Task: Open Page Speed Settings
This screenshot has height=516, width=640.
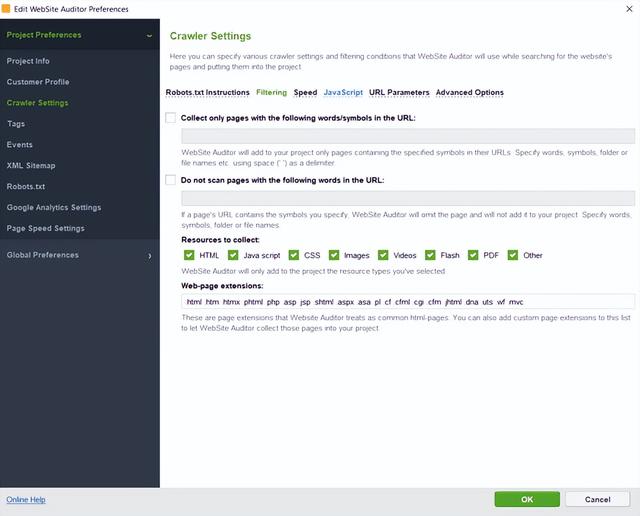Action: 46,228
